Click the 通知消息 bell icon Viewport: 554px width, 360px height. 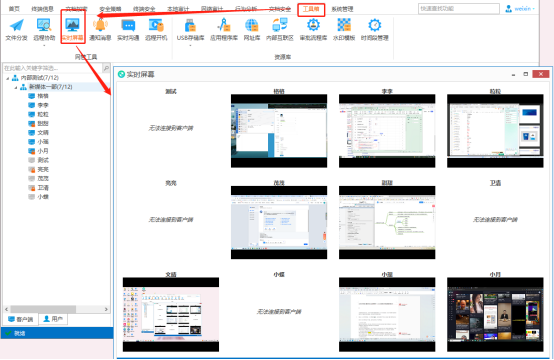(100, 25)
